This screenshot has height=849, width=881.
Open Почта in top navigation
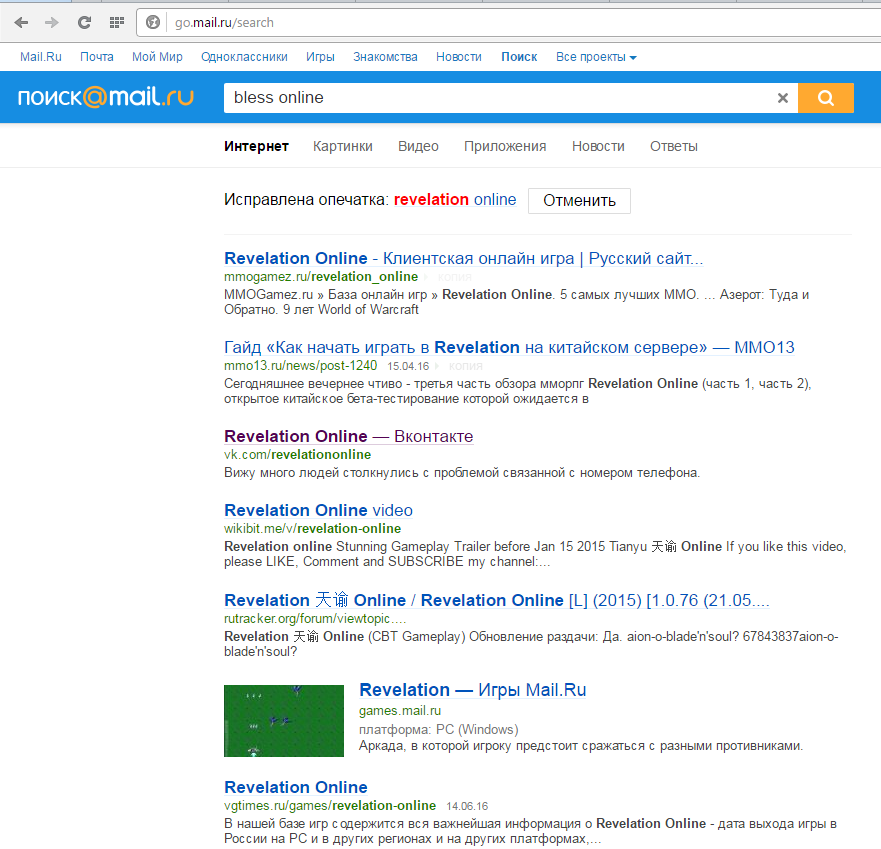[97, 57]
